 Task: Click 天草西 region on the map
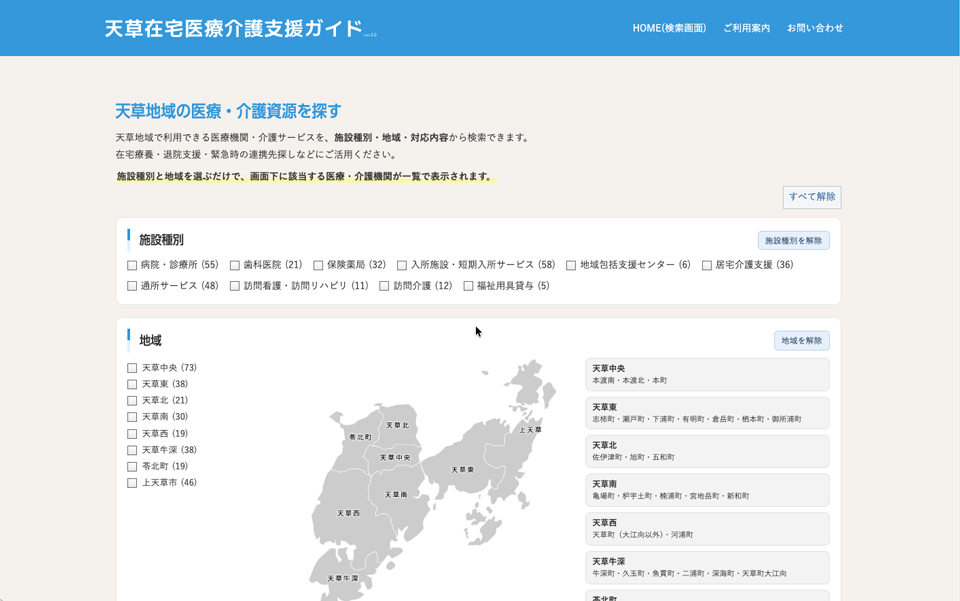tap(348, 513)
